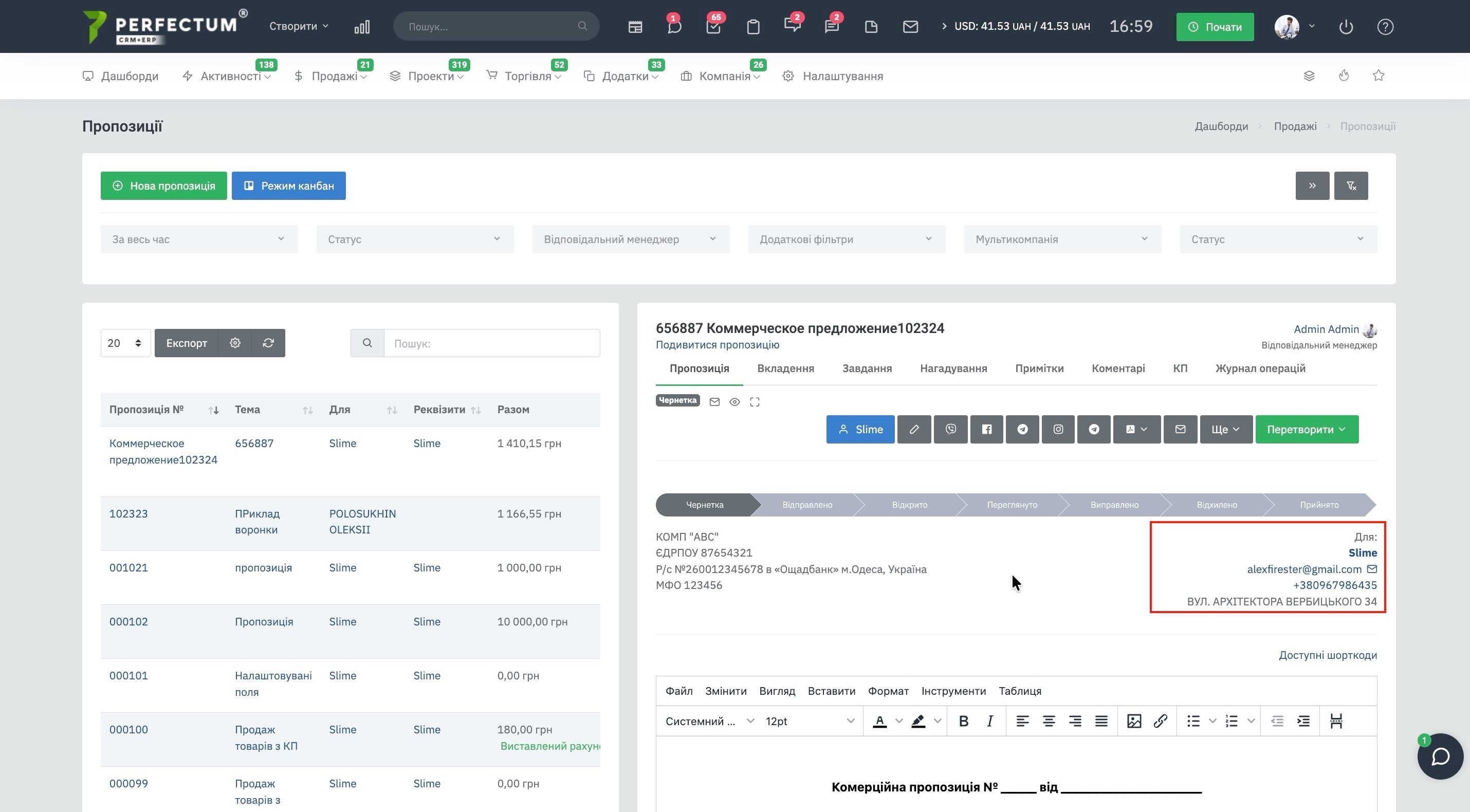The height and width of the screenshot is (812, 1470).
Task: Click the pencil edit proposal button
Action: tap(914, 429)
